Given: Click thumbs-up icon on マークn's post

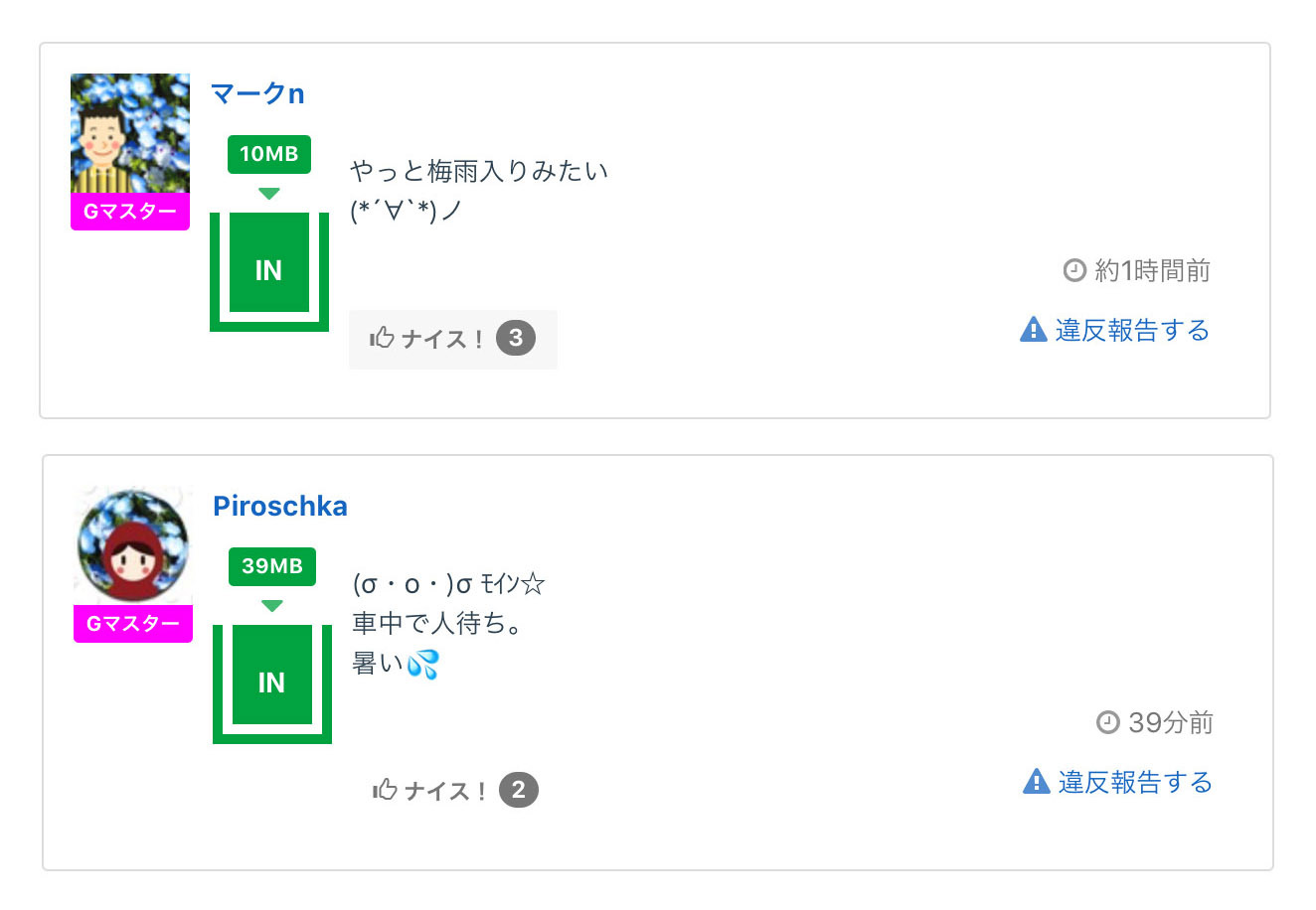Looking at the screenshot, I should coord(382,339).
